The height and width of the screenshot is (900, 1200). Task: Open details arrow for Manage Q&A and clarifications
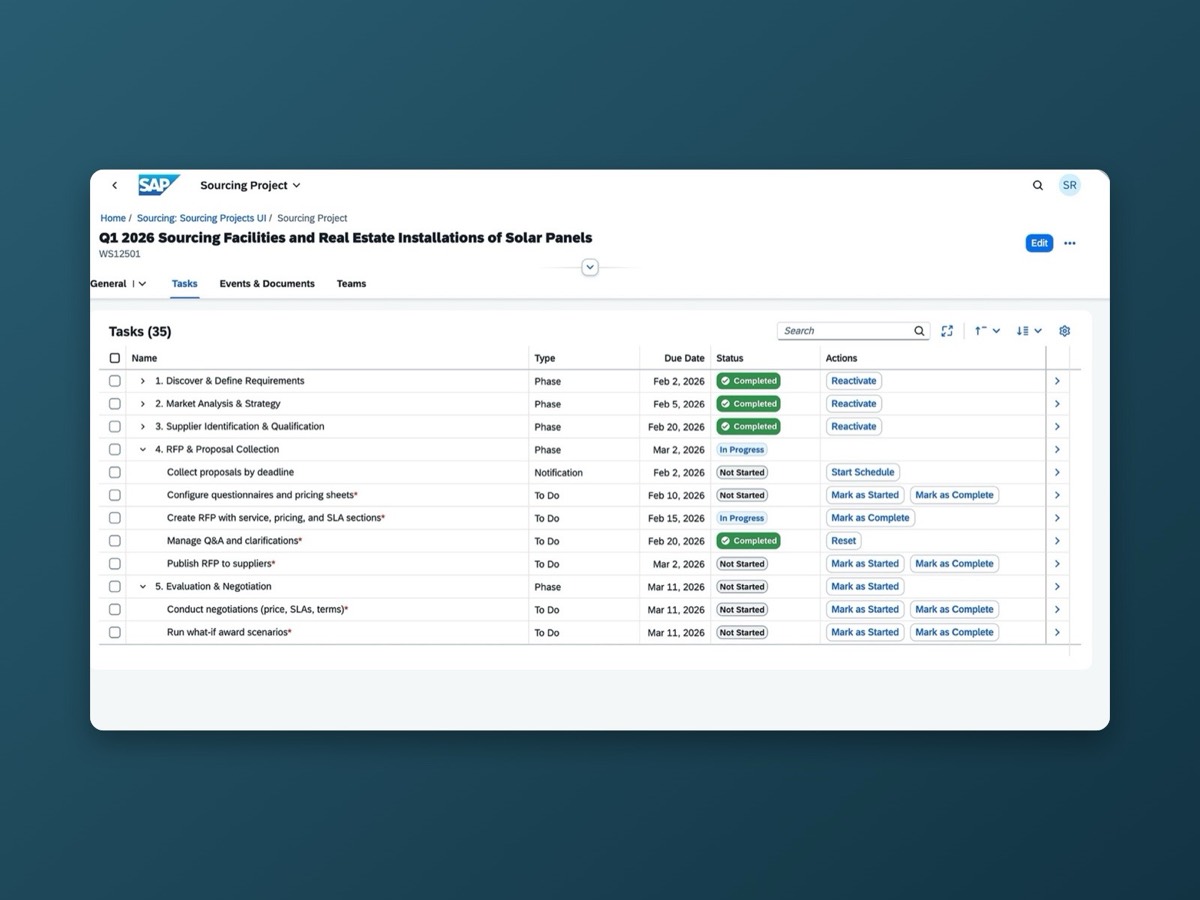1057,541
